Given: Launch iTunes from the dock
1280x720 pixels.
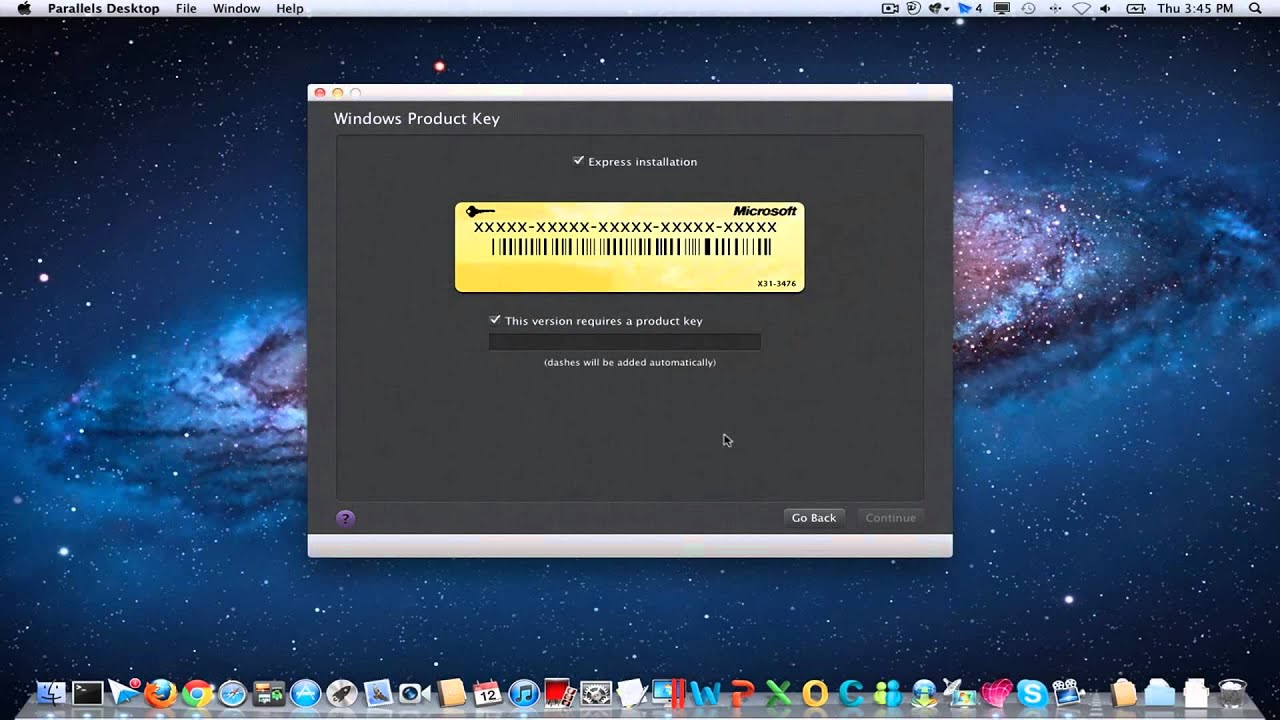Looking at the screenshot, I should [523, 692].
